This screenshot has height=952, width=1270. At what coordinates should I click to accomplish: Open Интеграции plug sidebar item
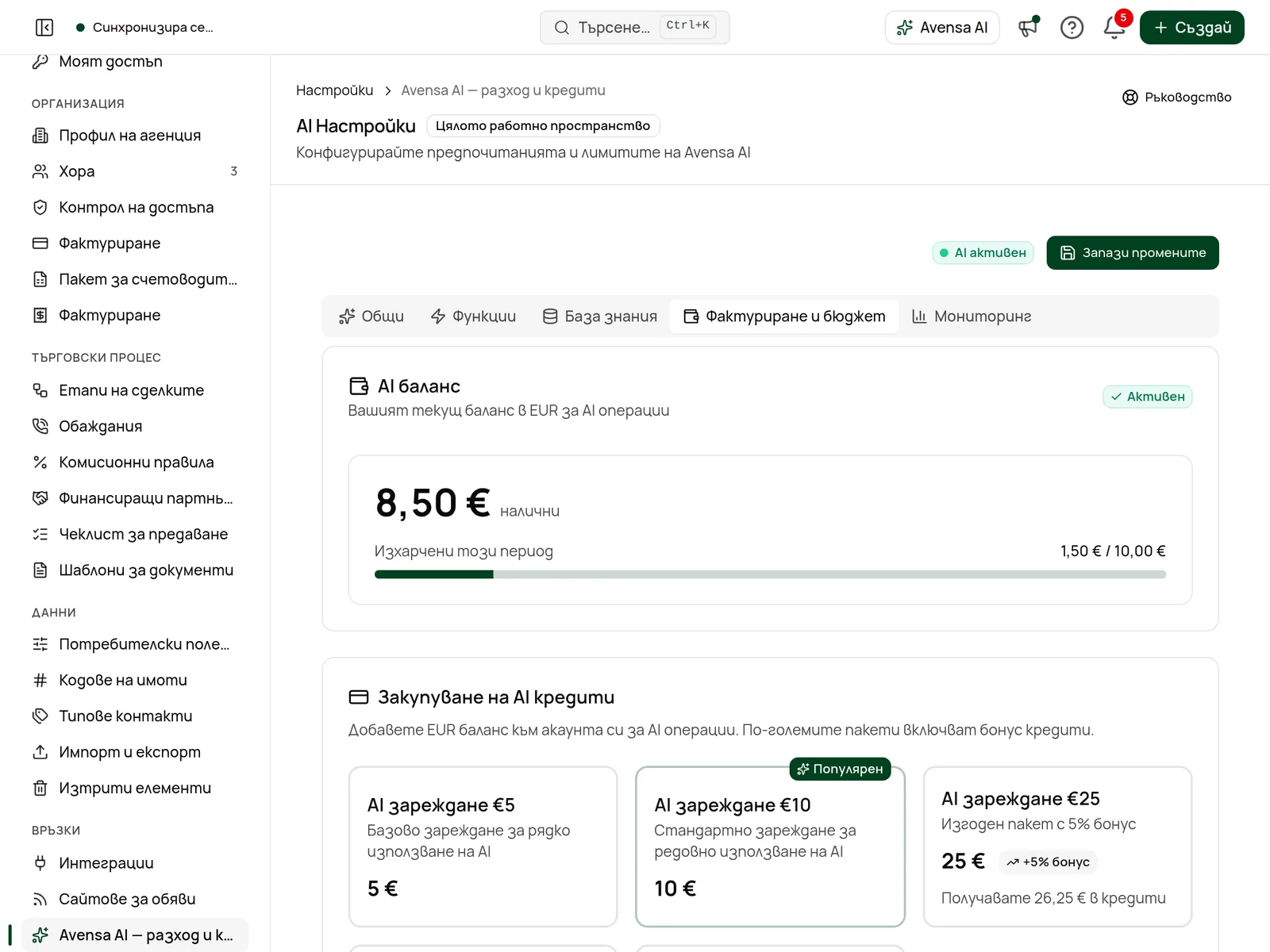pyautogui.click(x=135, y=863)
